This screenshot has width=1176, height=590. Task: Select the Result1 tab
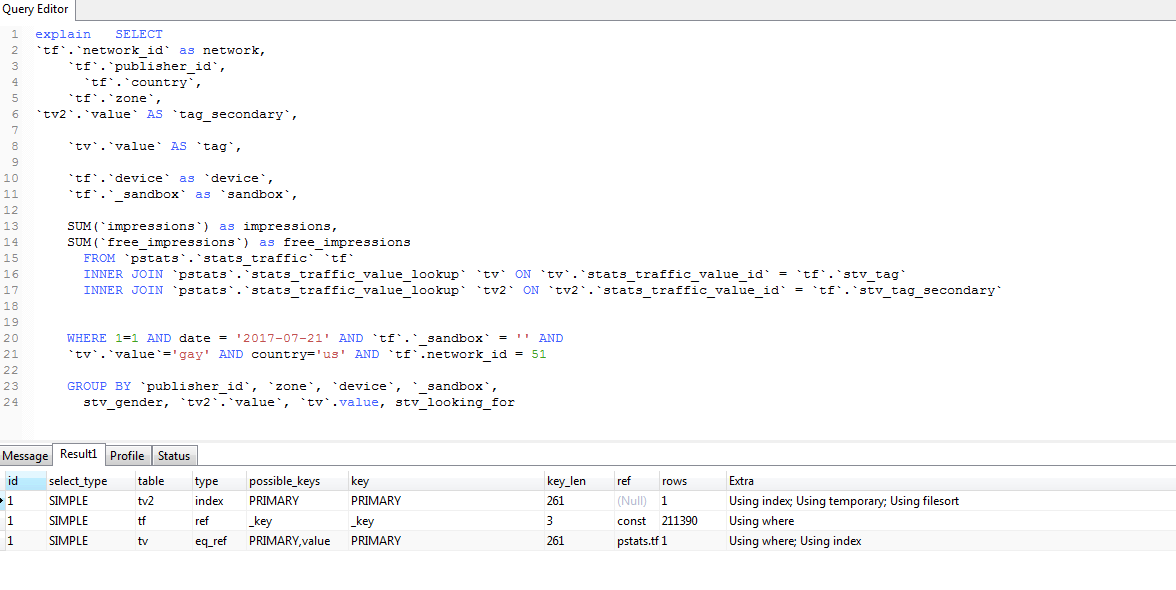tap(78, 455)
